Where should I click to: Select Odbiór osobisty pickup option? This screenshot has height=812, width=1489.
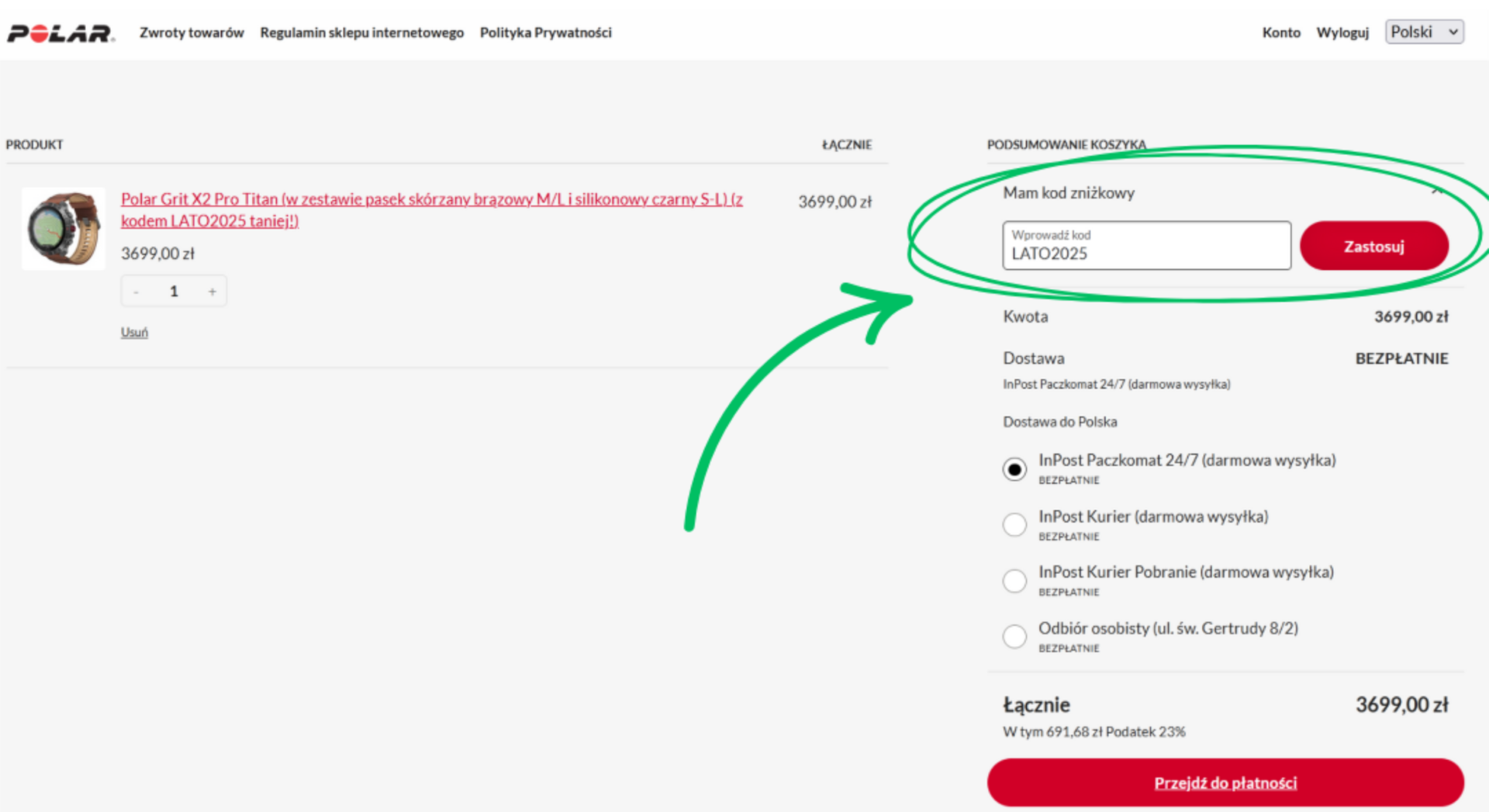(x=1014, y=637)
